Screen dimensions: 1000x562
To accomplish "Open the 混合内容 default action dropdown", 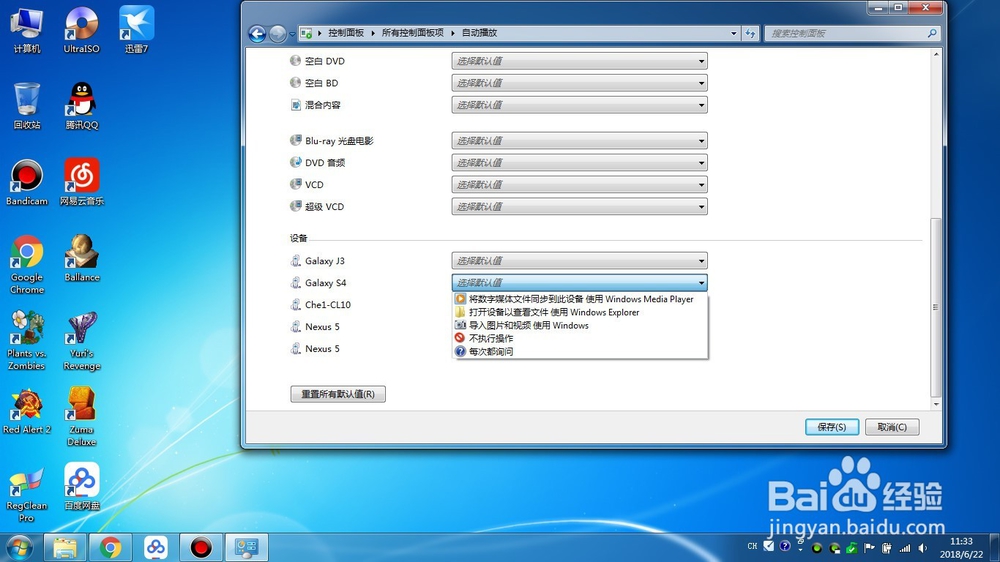I will (580, 105).
